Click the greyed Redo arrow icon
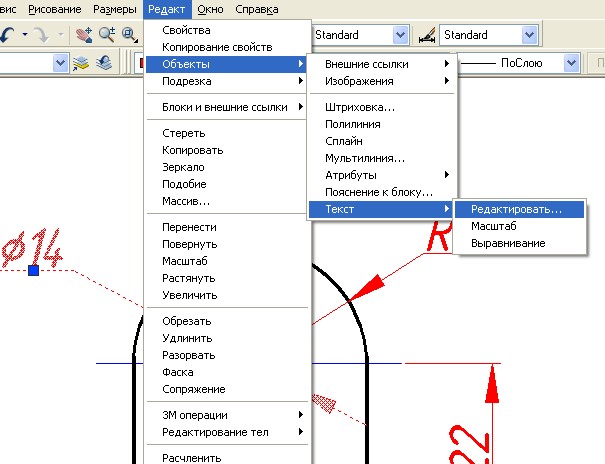 41,35
